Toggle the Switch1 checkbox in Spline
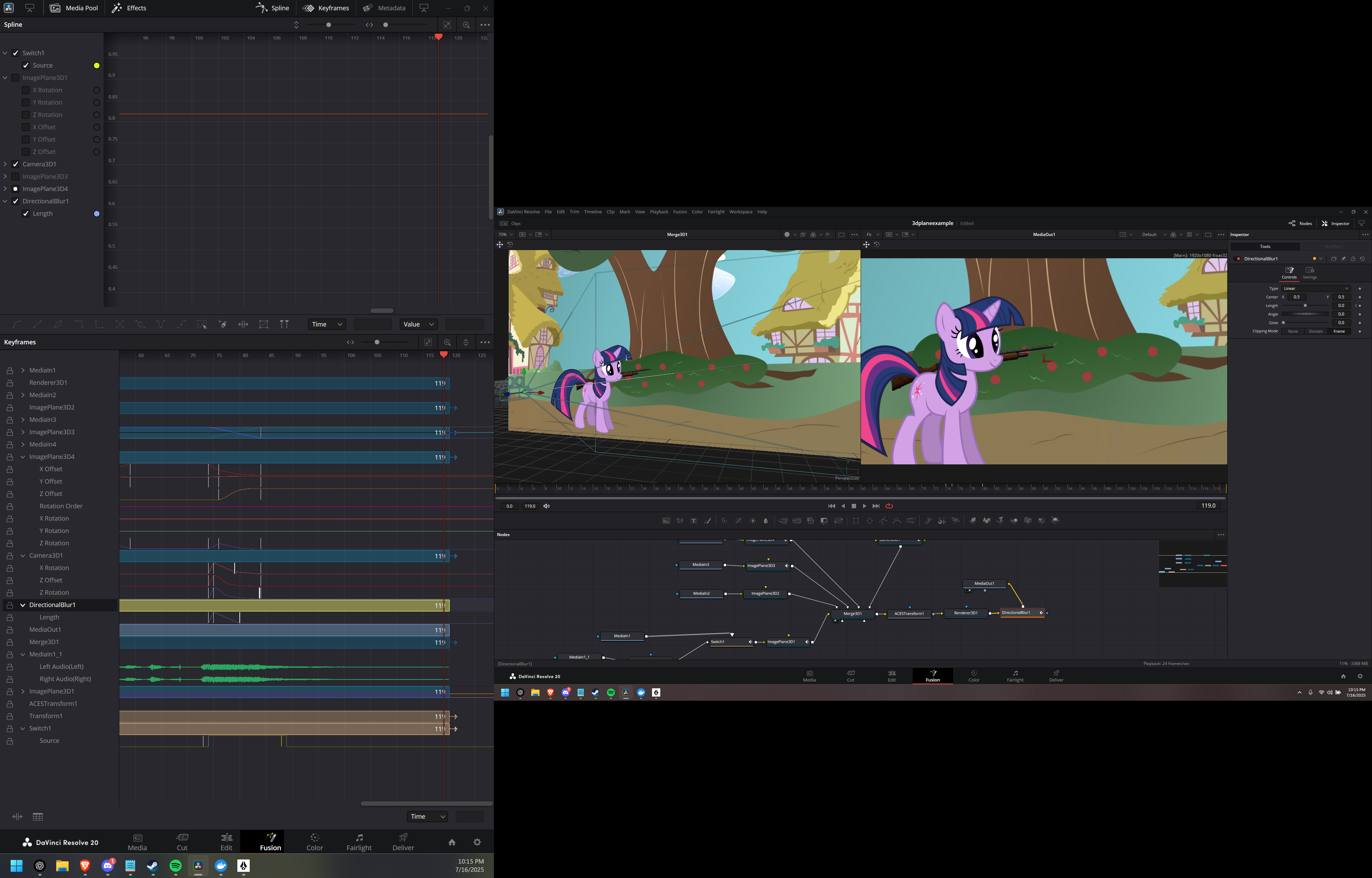 [15, 53]
